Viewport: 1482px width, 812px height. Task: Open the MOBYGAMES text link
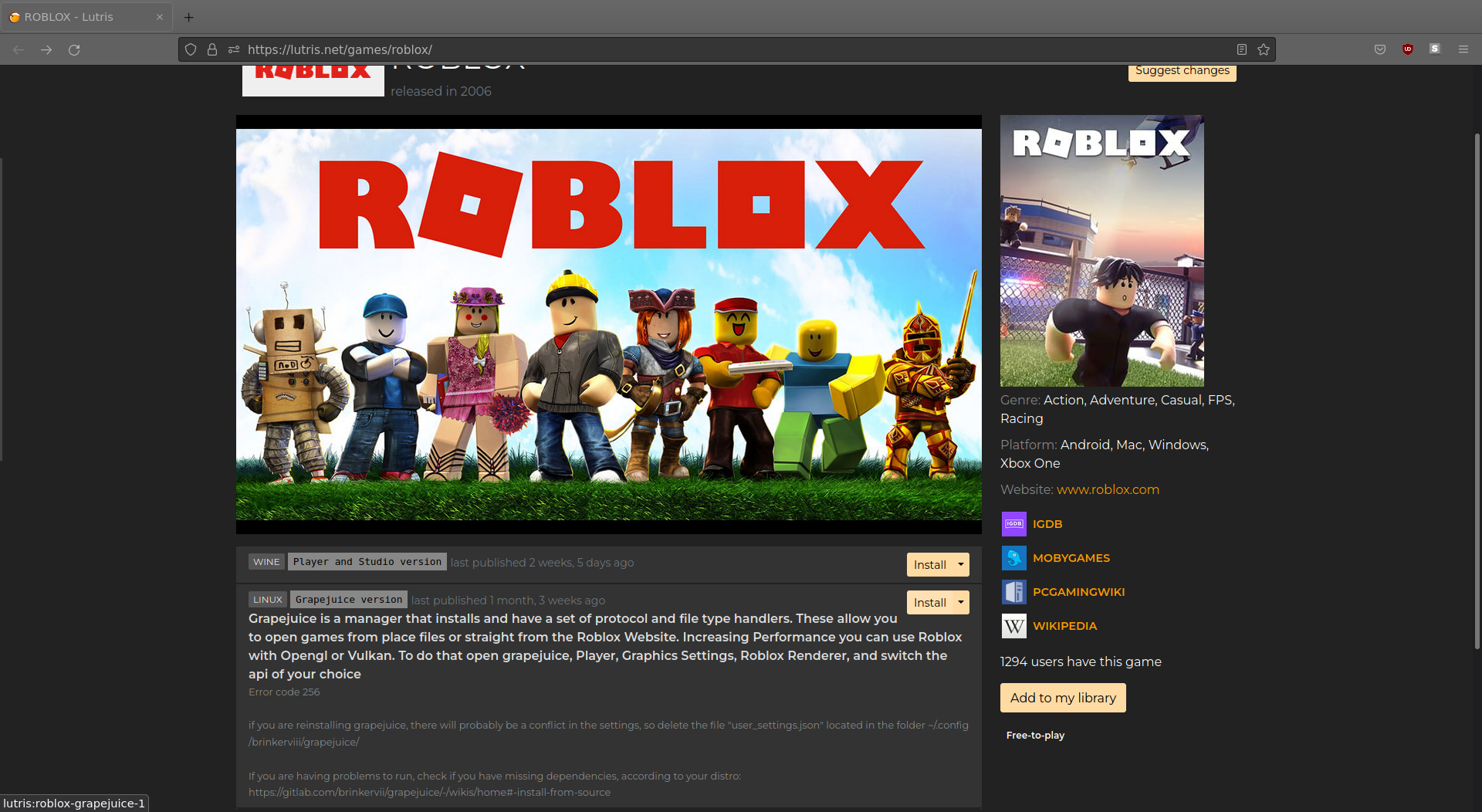click(1071, 558)
